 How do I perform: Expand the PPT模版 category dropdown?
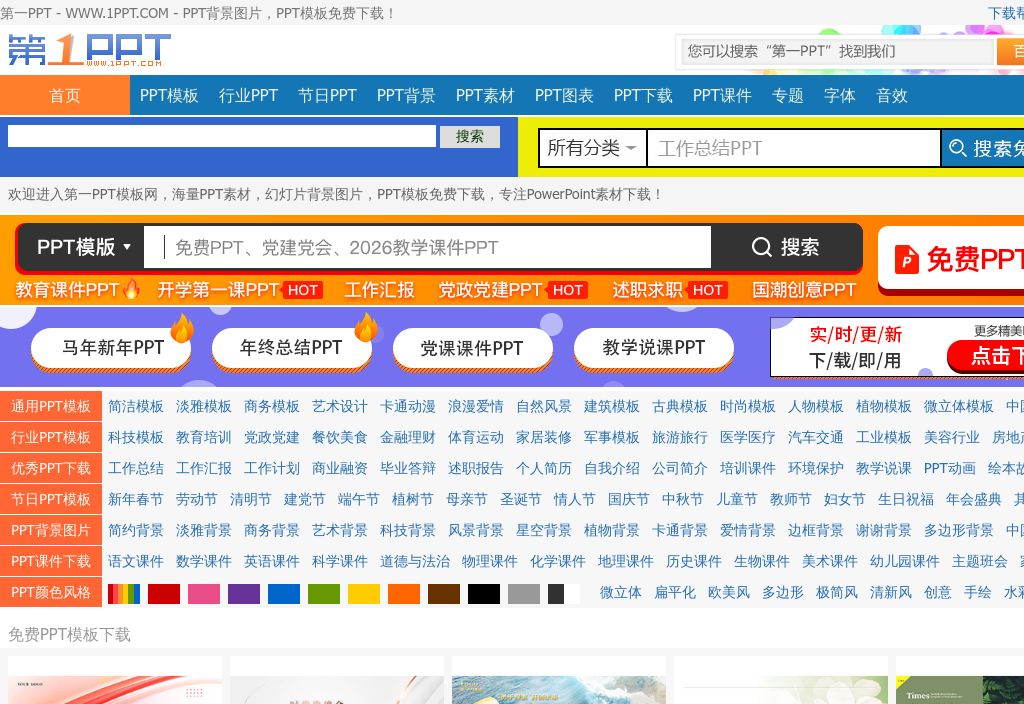(x=80, y=247)
